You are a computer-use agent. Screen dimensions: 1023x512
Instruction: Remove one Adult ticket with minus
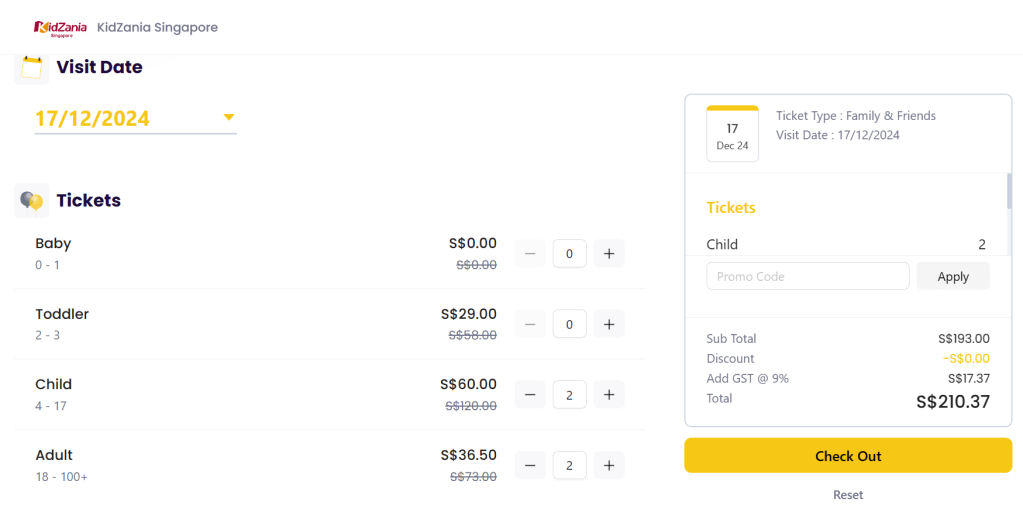pos(530,465)
